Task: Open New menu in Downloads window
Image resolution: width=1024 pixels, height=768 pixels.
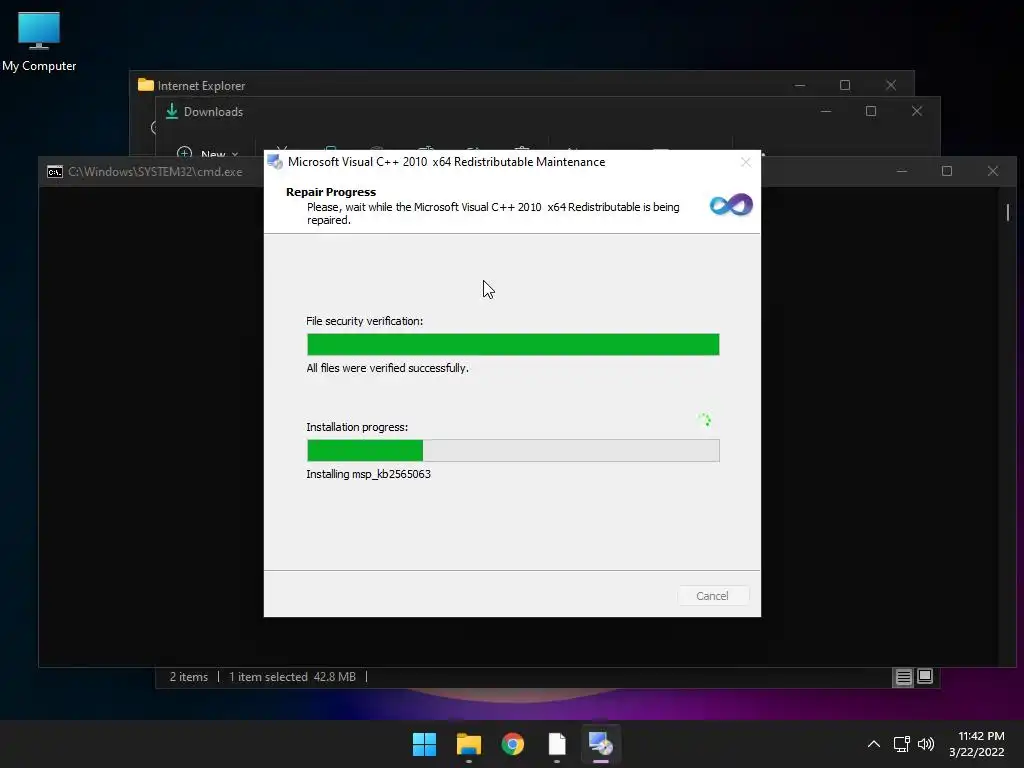Action: tap(209, 153)
